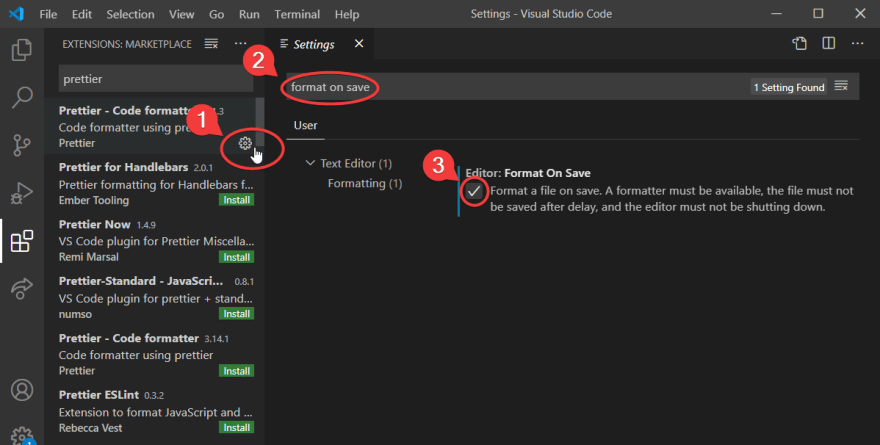Image resolution: width=880 pixels, height=445 pixels.
Task: Open the Terminal menu
Action: [296, 15]
